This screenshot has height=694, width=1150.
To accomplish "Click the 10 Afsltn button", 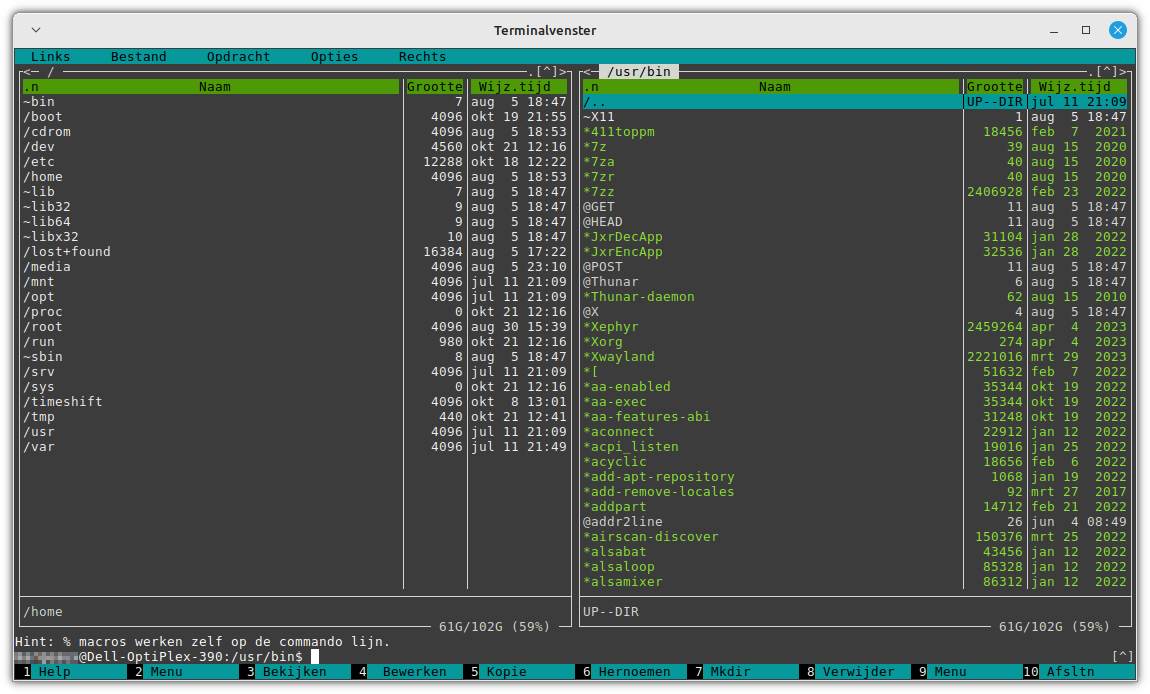I will [1079, 671].
